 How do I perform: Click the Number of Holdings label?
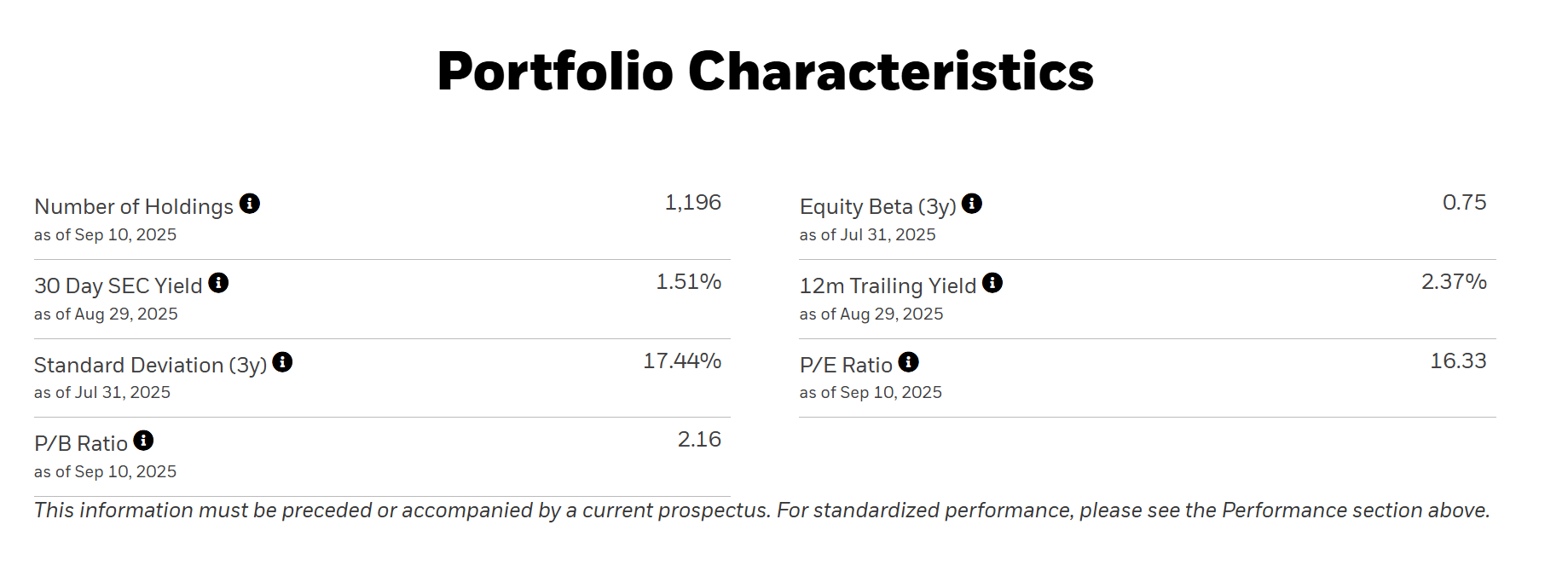[x=134, y=207]
